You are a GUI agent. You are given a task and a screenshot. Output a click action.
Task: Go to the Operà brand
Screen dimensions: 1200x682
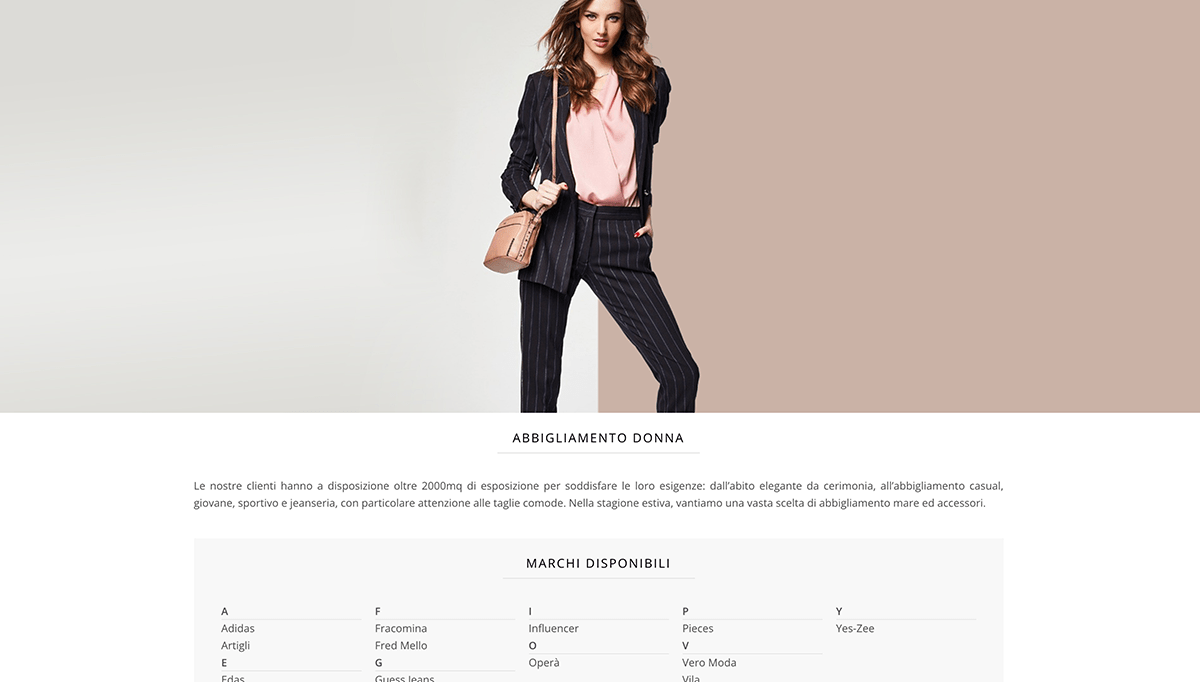tap(544, 662)
